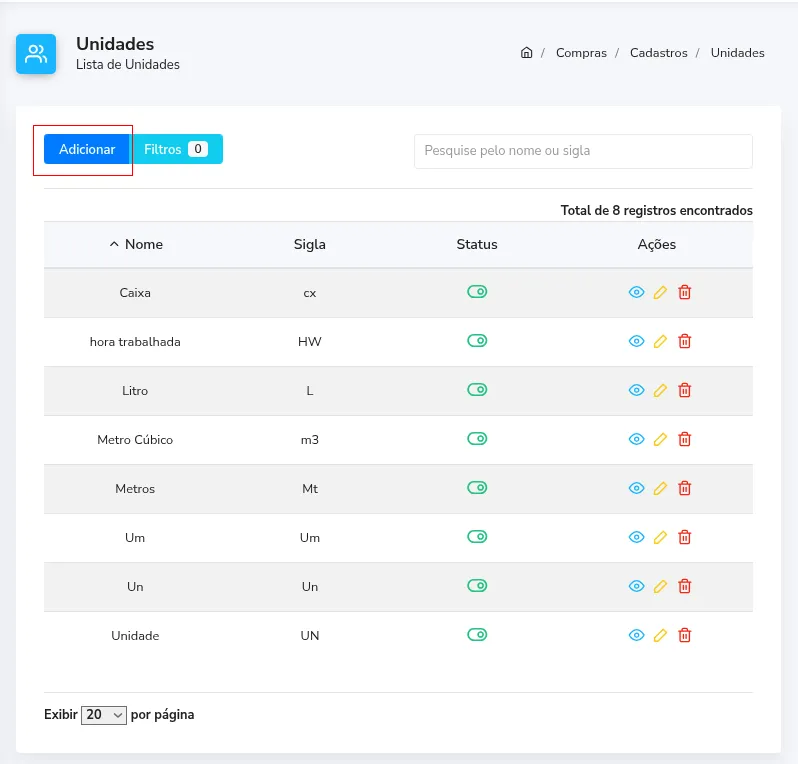Edit the Caixa unit with pencil icon
The height and width of the screenshot is (764, 798).
tap(660, 292)
